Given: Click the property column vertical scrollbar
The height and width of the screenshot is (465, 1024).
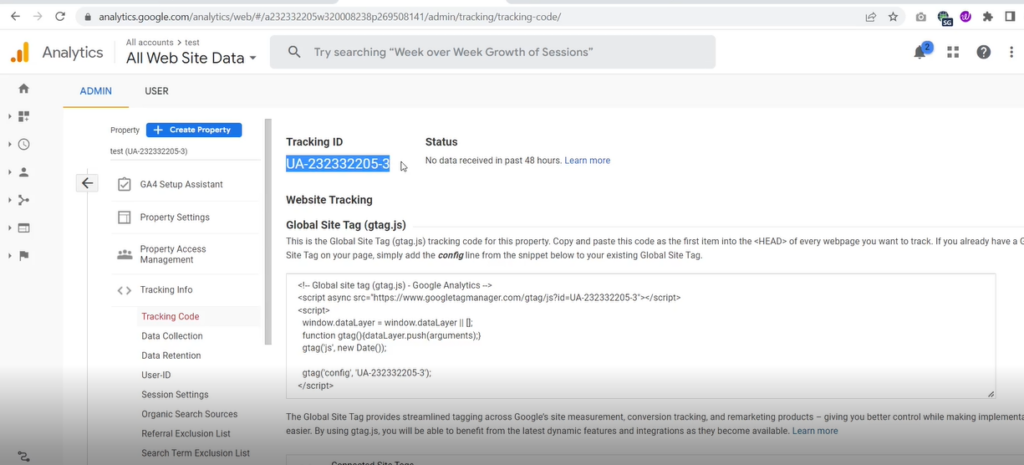Looking at the screenshot, I should coord(267,232).
